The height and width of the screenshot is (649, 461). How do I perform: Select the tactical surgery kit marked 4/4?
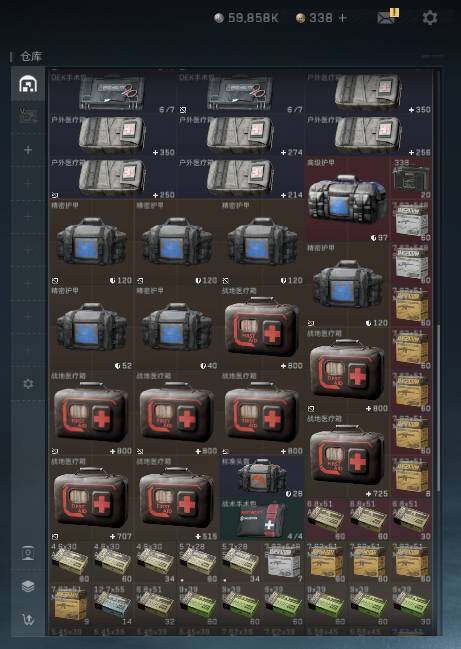click(262, 520)
